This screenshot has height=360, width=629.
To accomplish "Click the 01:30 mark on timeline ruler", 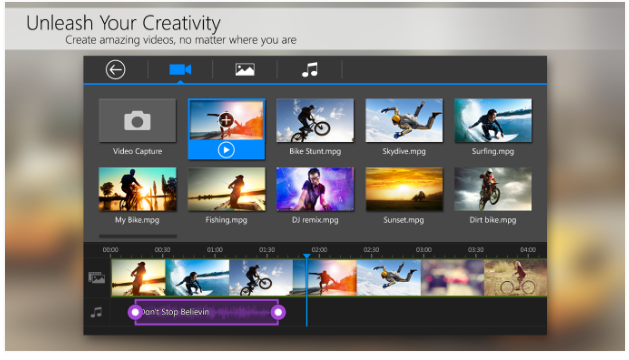I will coord(267,250).
